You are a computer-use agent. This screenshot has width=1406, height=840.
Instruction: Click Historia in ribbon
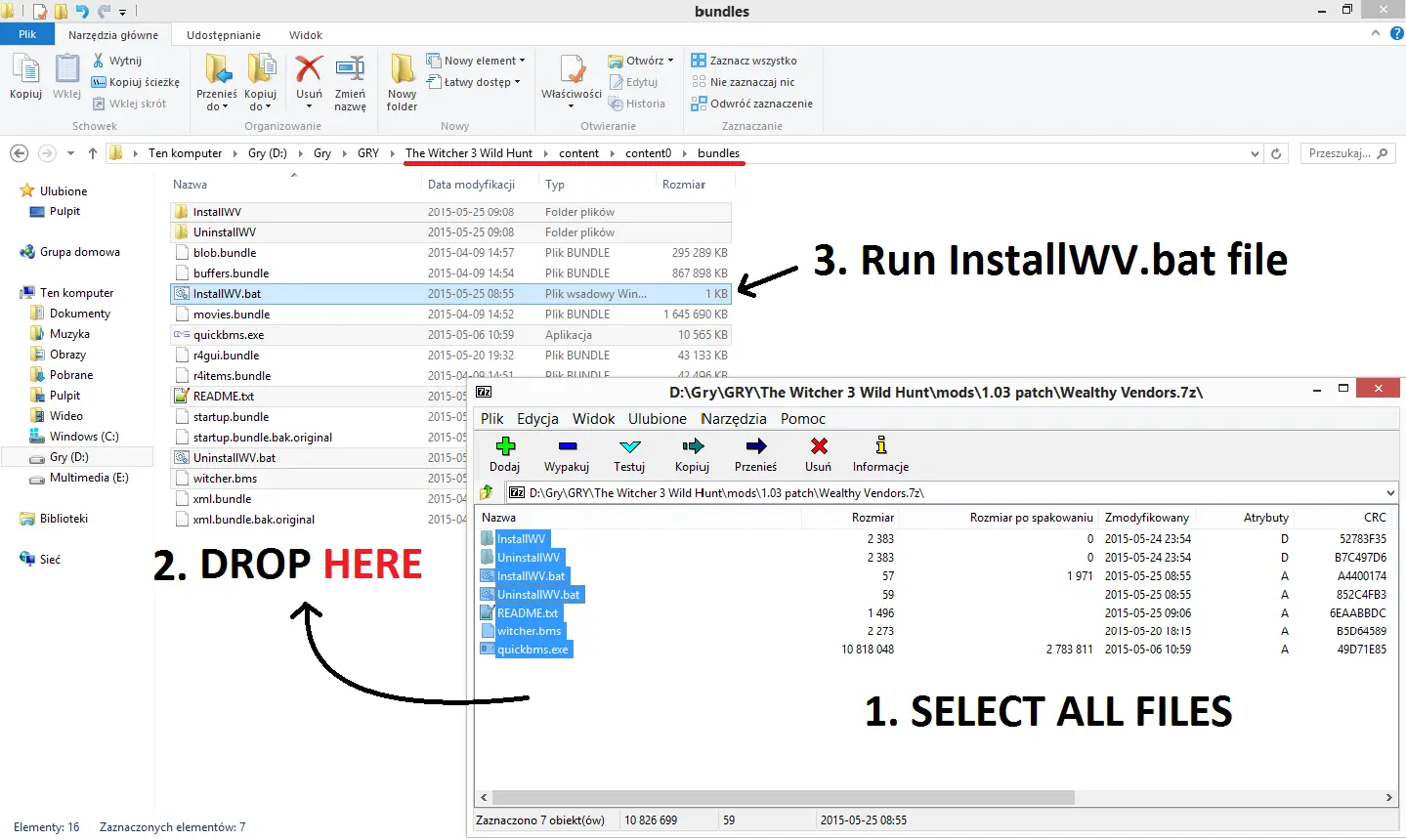[x=637, y=104]
